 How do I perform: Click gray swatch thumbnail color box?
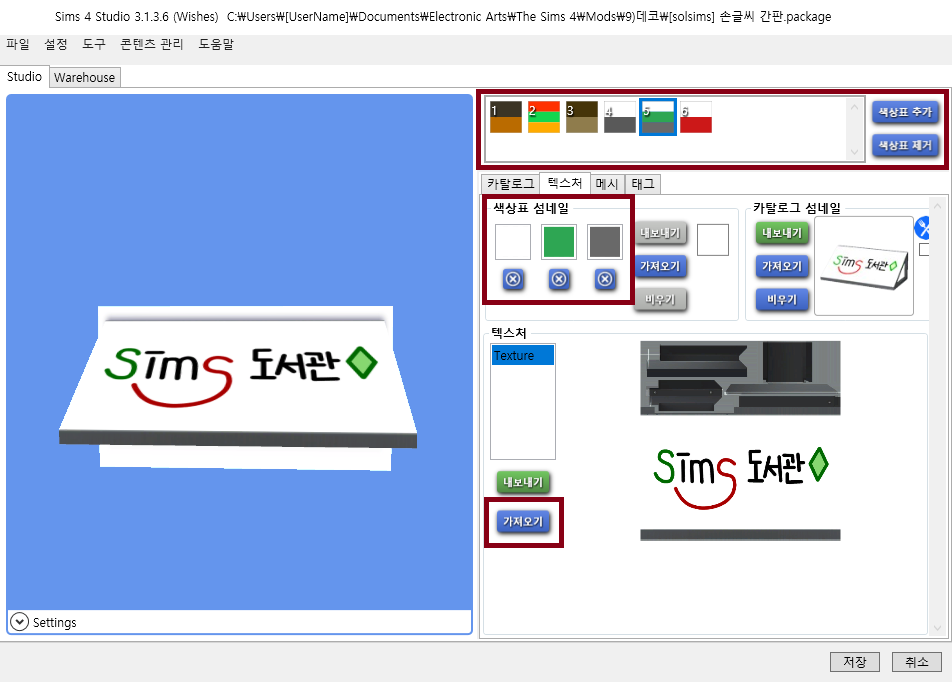(605, 242)
